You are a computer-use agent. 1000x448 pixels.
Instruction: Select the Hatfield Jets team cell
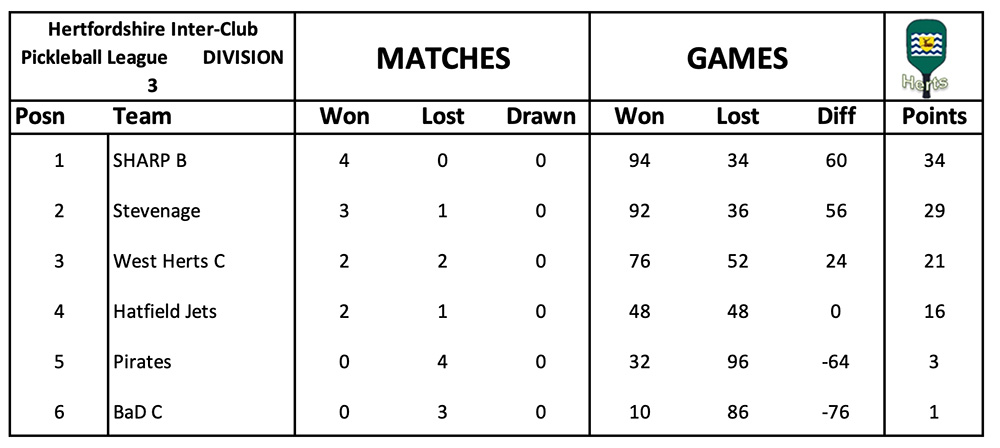165,311
